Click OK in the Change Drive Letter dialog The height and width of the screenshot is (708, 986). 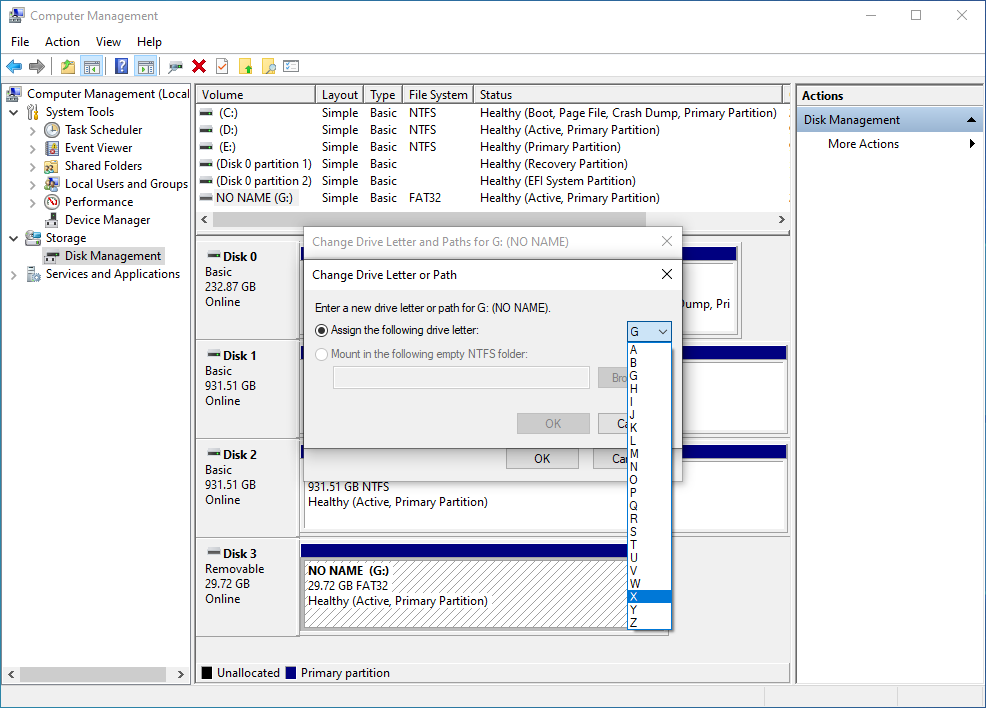[x=553, y=423]
